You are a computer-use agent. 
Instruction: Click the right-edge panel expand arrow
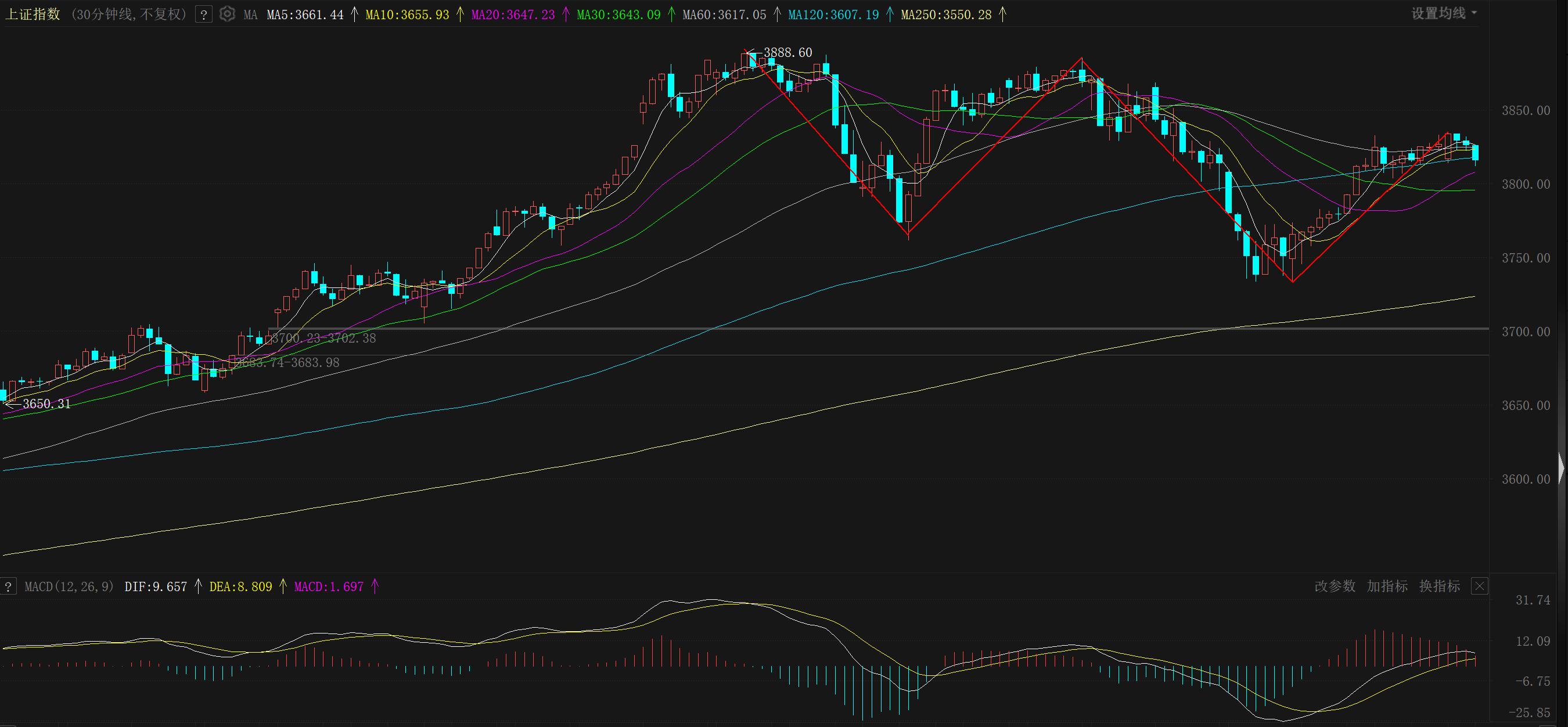click(1562, 469)
